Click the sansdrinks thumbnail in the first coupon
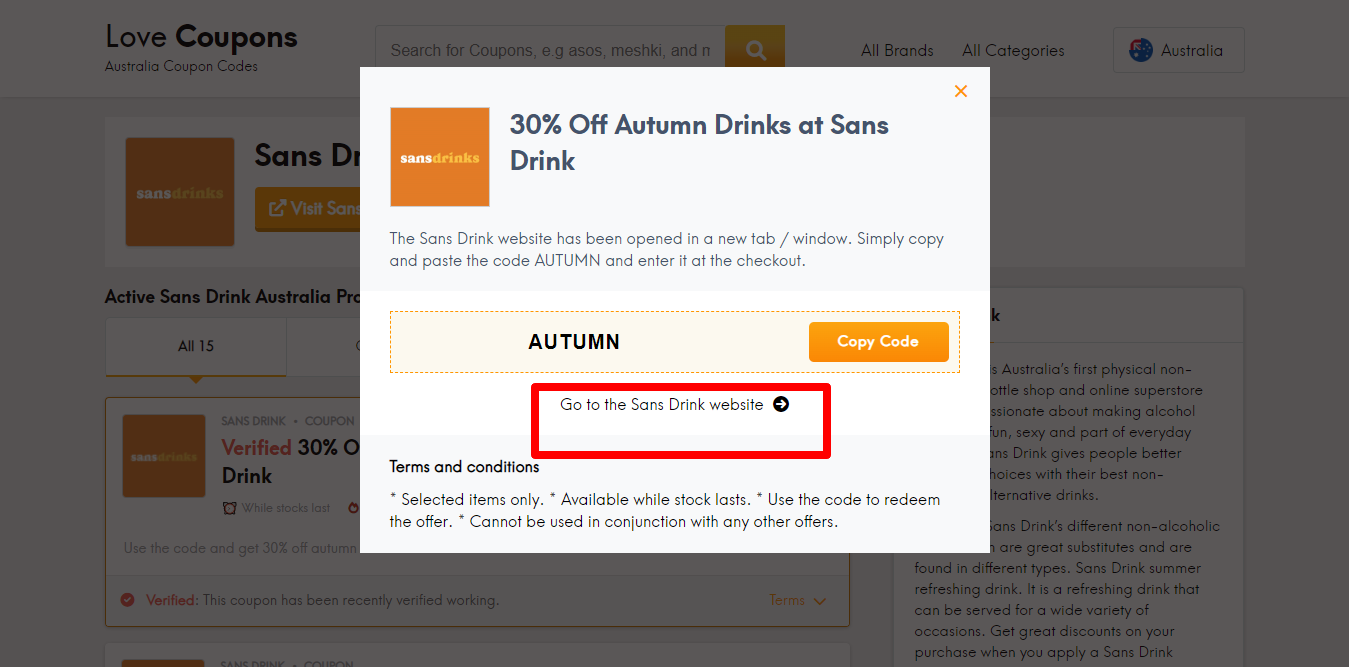The image size is (1349, 667). [x=164, y=456]
